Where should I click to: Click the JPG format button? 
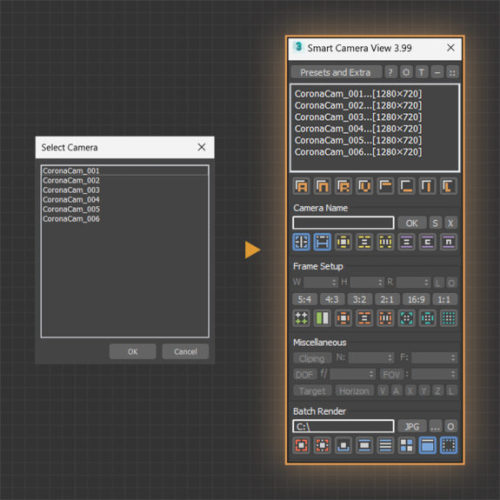pyautogui.click(x=412, y=426)
